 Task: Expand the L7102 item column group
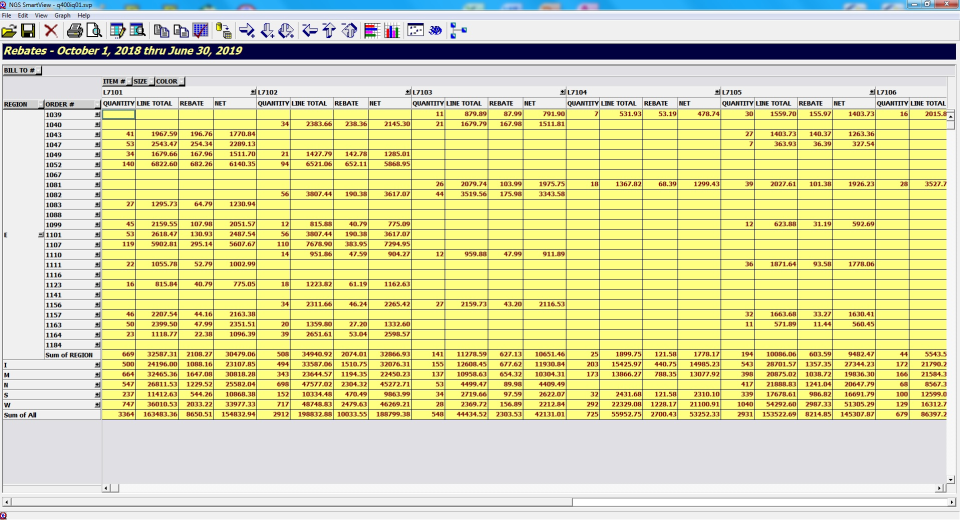tap(408, 92)
